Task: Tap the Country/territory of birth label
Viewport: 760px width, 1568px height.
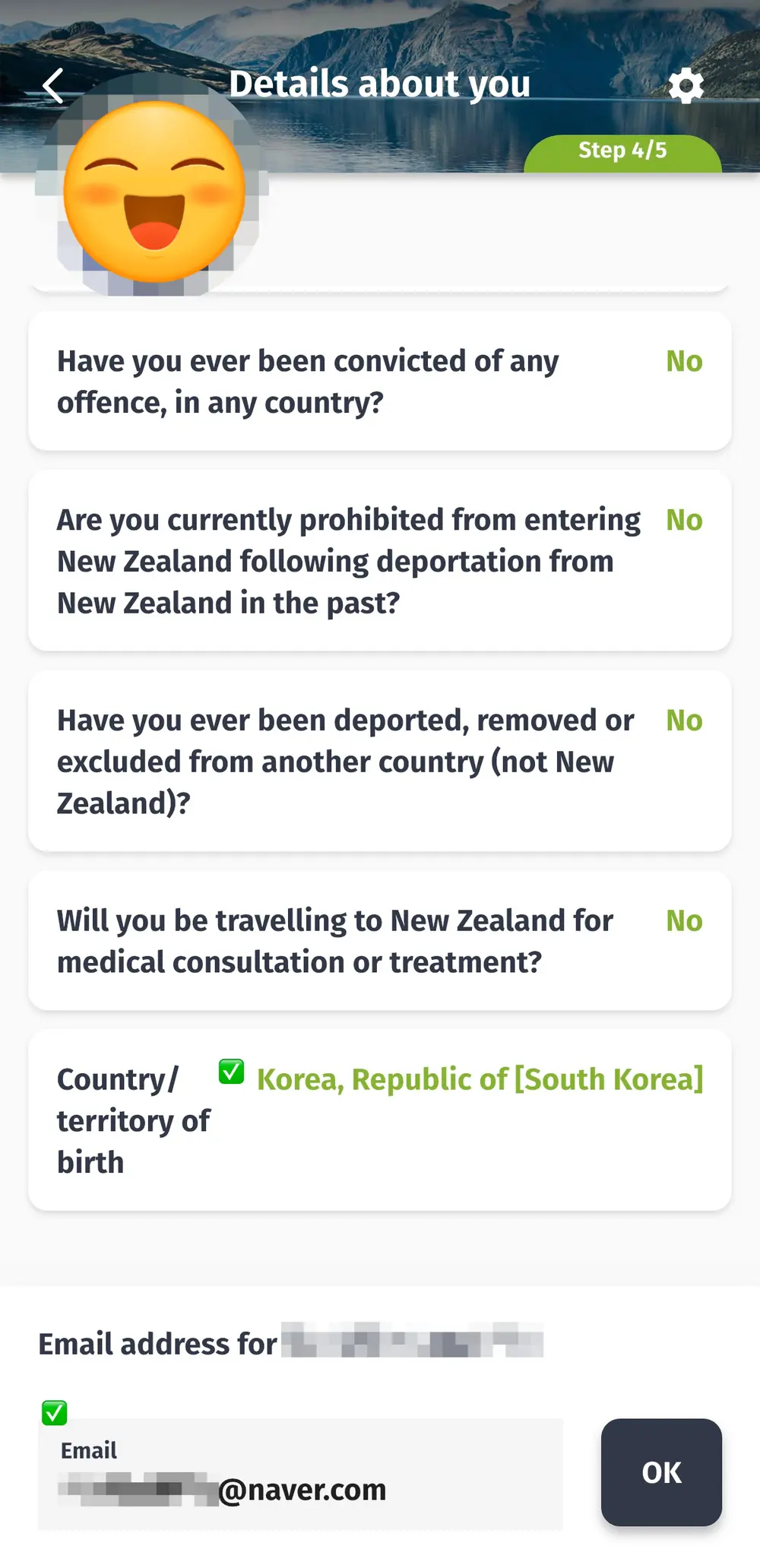Action: 133,1121
